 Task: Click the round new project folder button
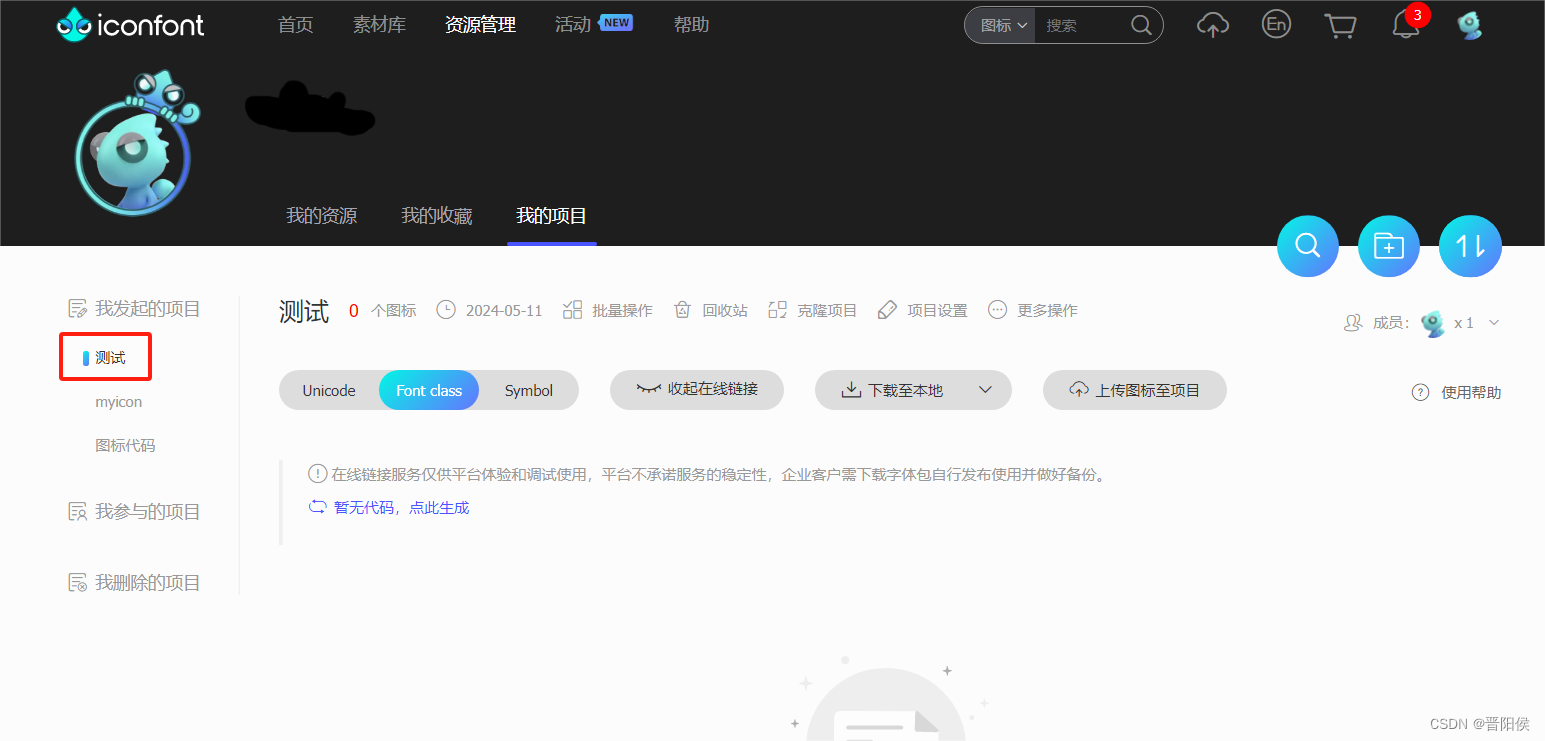pyautogui.click(x=1388, y=246)
